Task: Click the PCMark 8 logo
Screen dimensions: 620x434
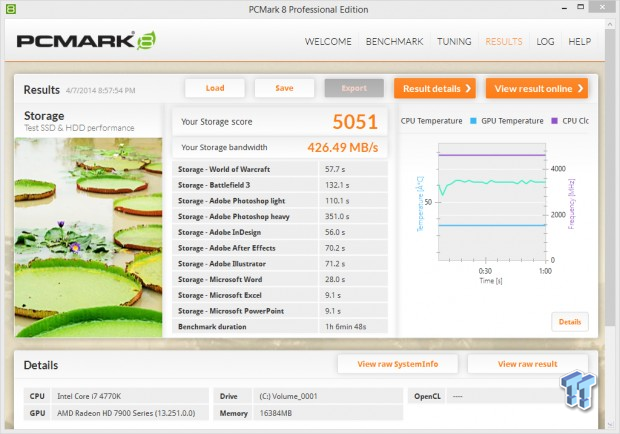Action: (x=86, y=41)
